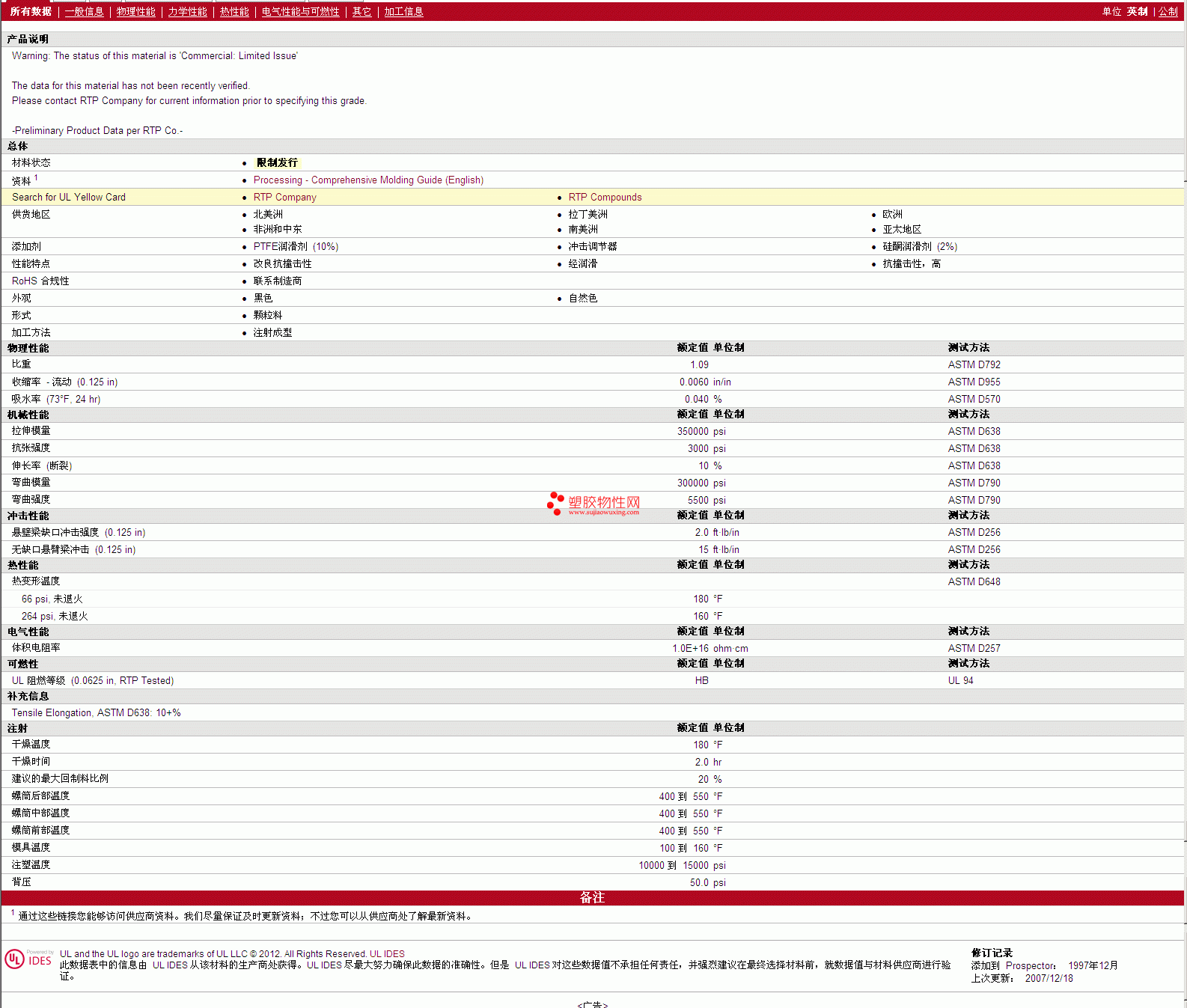Click ASTM D648 test method
This screenshot has height=1008, width=1187.
point(974,582)
